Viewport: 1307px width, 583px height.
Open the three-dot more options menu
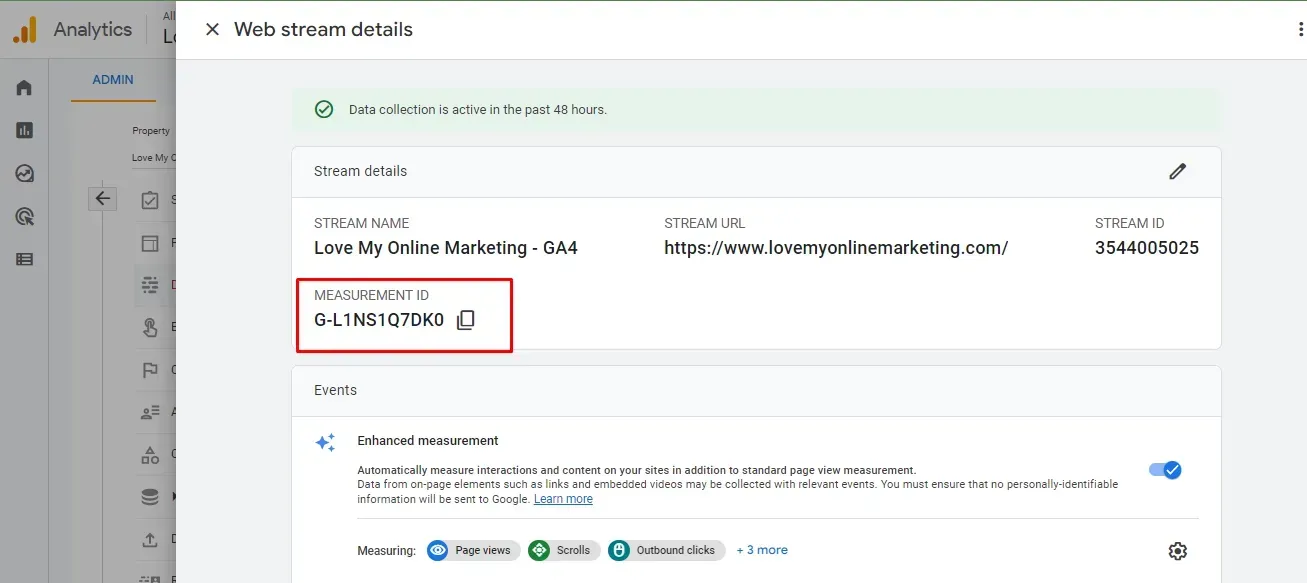[1301, 30]
